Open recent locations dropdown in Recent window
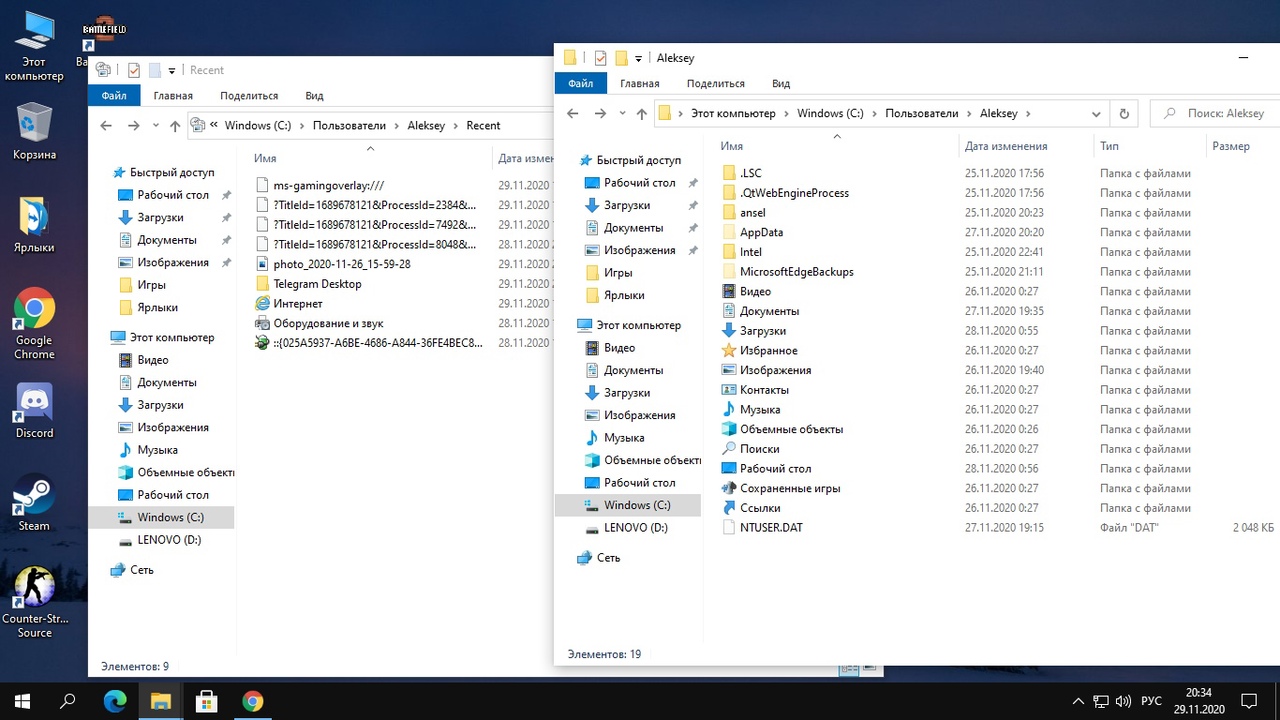This screenshot has height=720, width=1280. 155,125
